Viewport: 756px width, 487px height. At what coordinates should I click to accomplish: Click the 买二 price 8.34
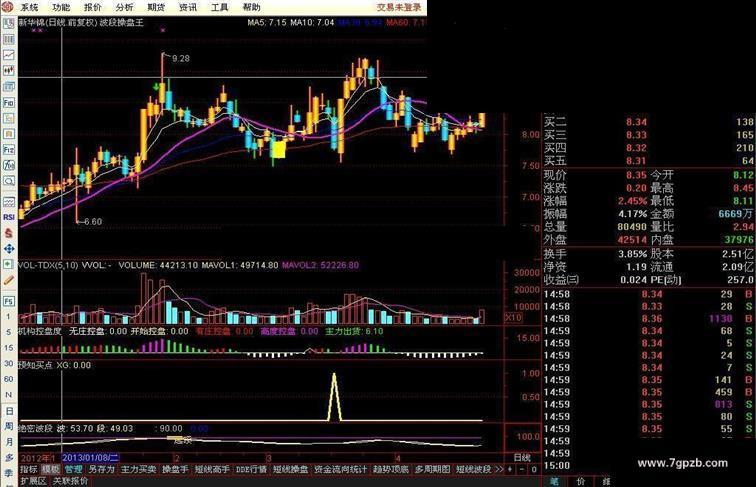636,122
